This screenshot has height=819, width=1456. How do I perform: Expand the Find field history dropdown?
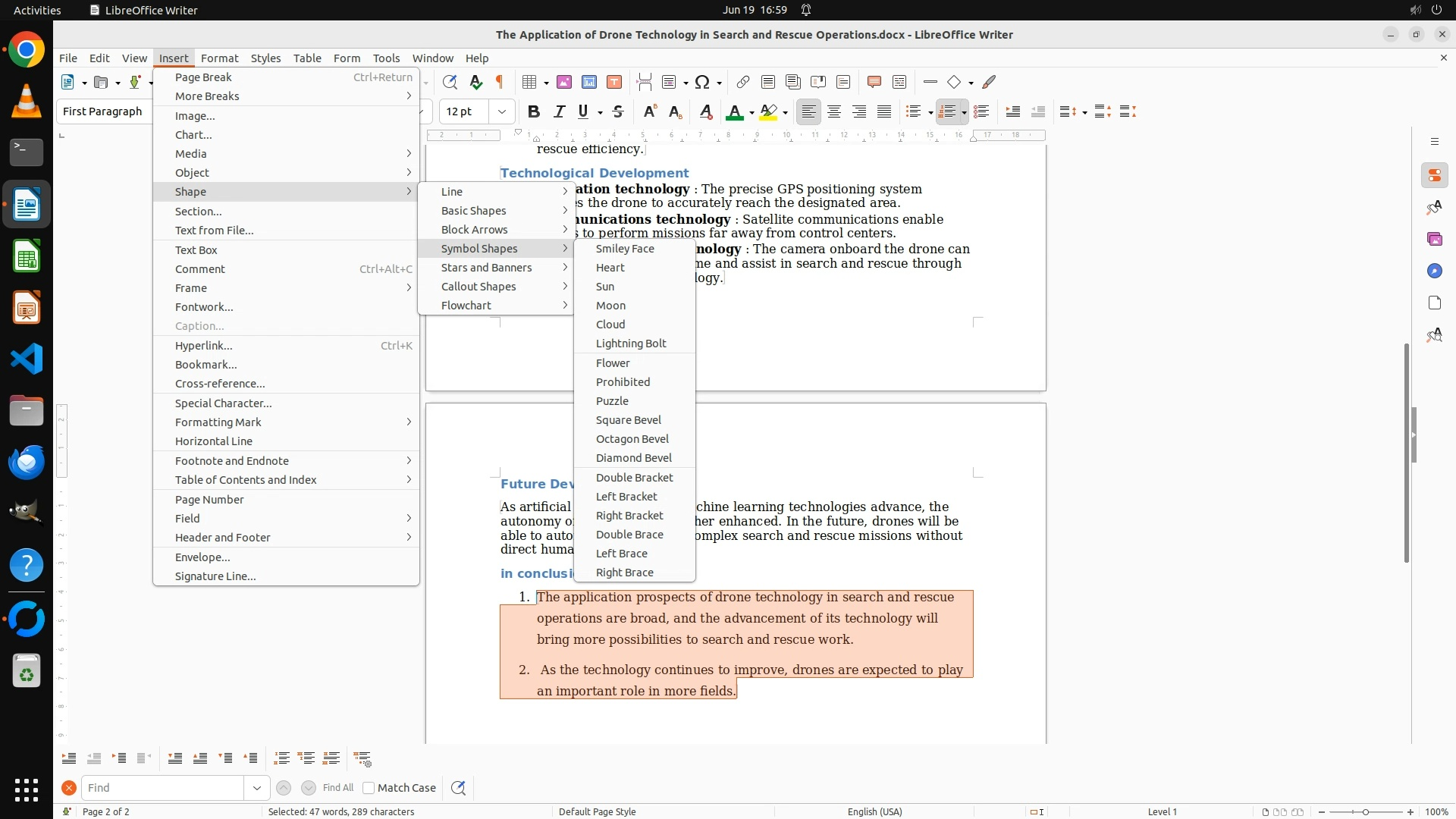coord(257,788)
